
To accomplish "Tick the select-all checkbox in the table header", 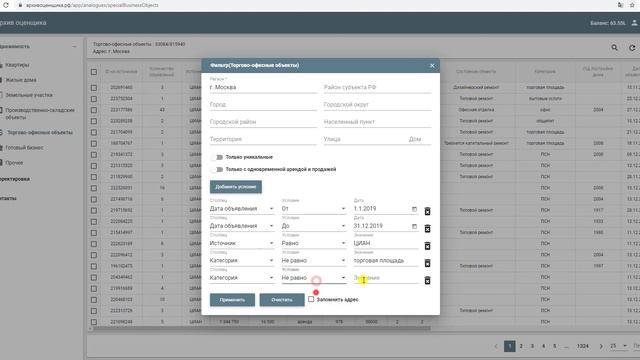I will tap(94, 72).
